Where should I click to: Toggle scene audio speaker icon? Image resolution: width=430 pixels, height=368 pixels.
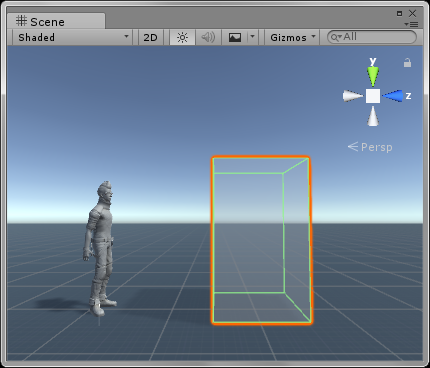[208, 37]
